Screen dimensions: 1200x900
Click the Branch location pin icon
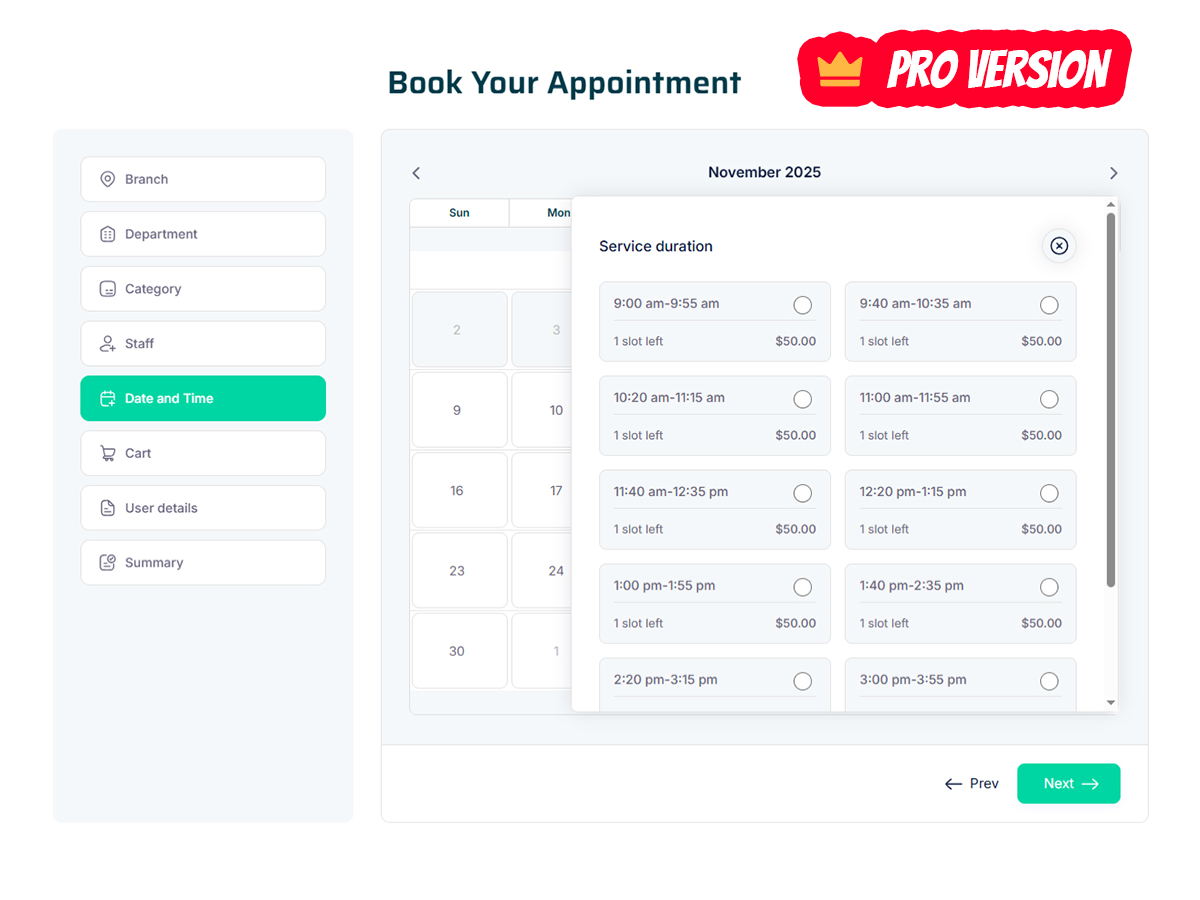point(108,179)
